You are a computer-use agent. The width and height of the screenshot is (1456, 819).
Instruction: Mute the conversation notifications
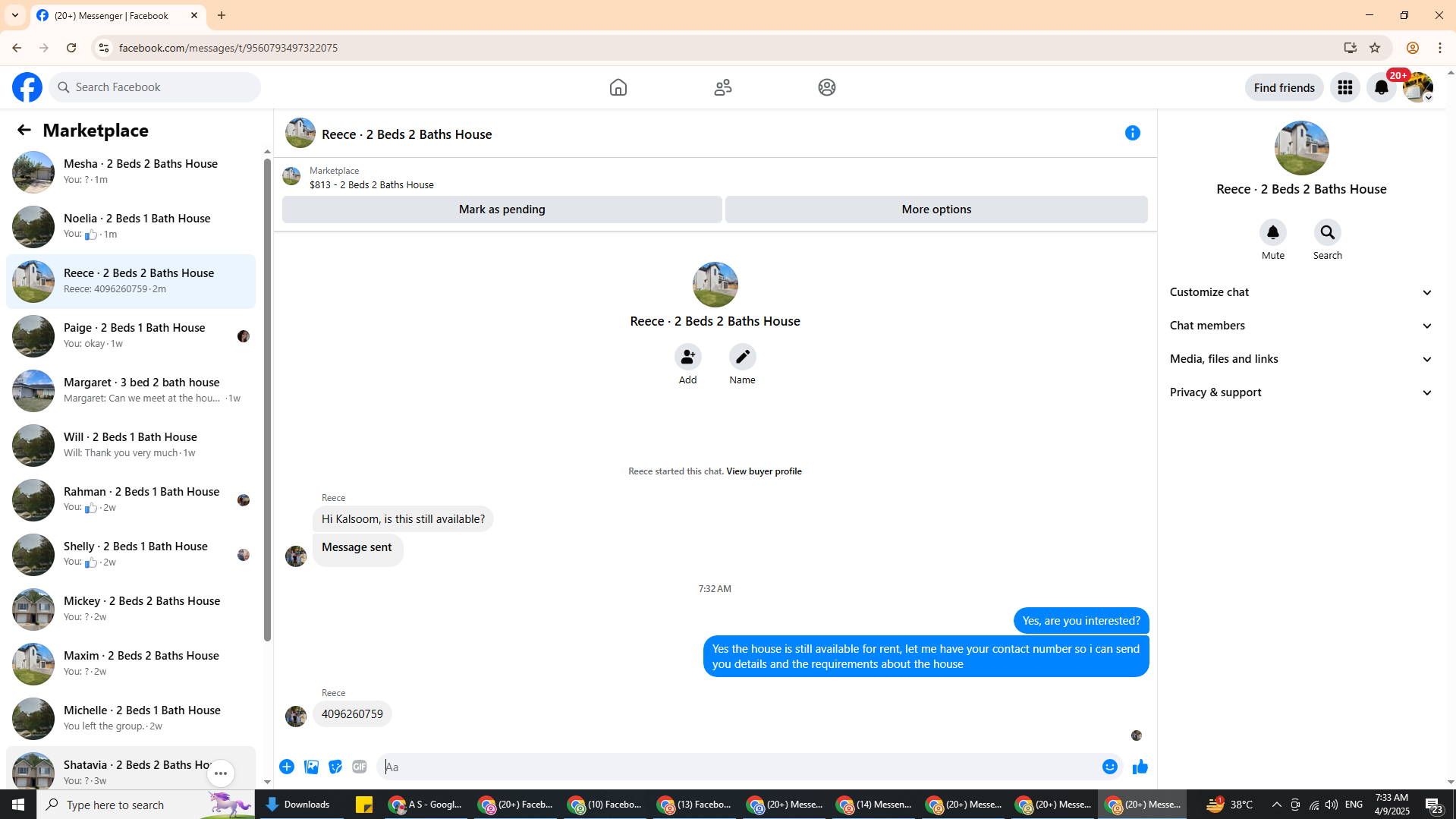click(x=1273, y=232)
